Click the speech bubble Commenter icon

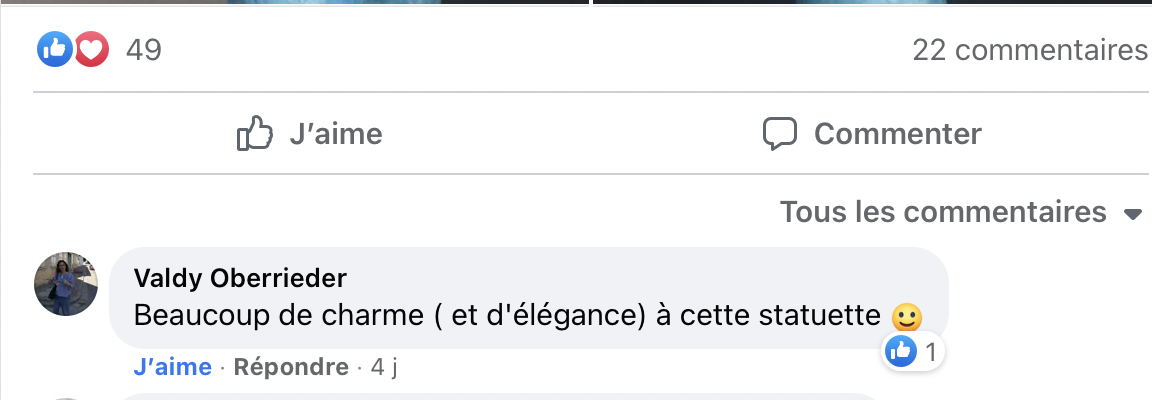[779, 134]
